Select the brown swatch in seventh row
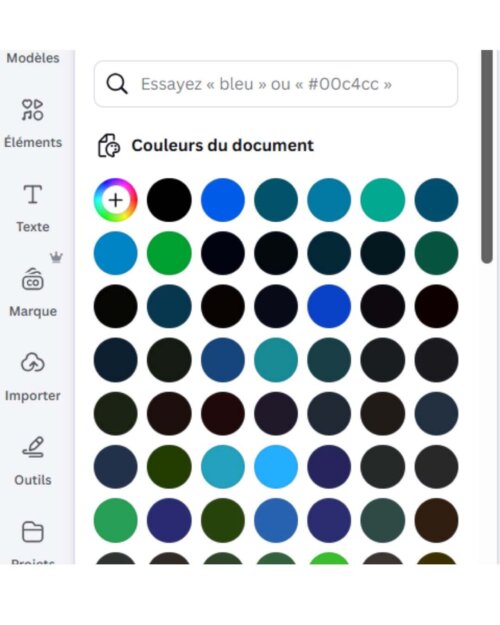This screenshot has height=625, width=500. 436,520
